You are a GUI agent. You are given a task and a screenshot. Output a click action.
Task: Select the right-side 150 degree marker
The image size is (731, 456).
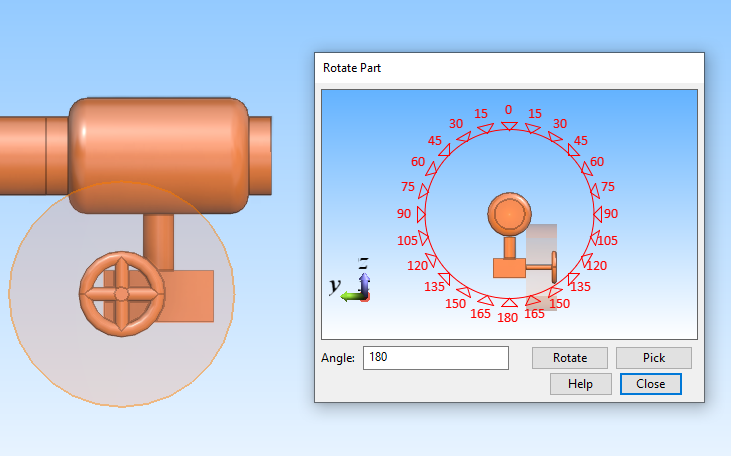coord(553,291)
